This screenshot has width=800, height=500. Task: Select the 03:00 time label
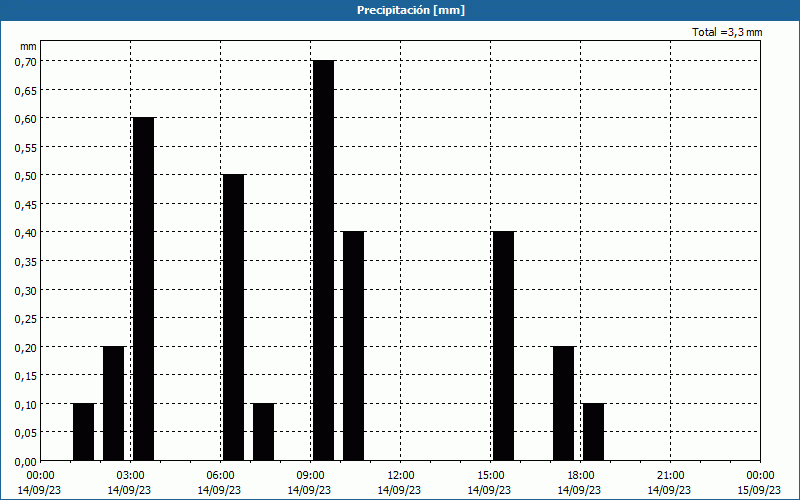point(130,476)
